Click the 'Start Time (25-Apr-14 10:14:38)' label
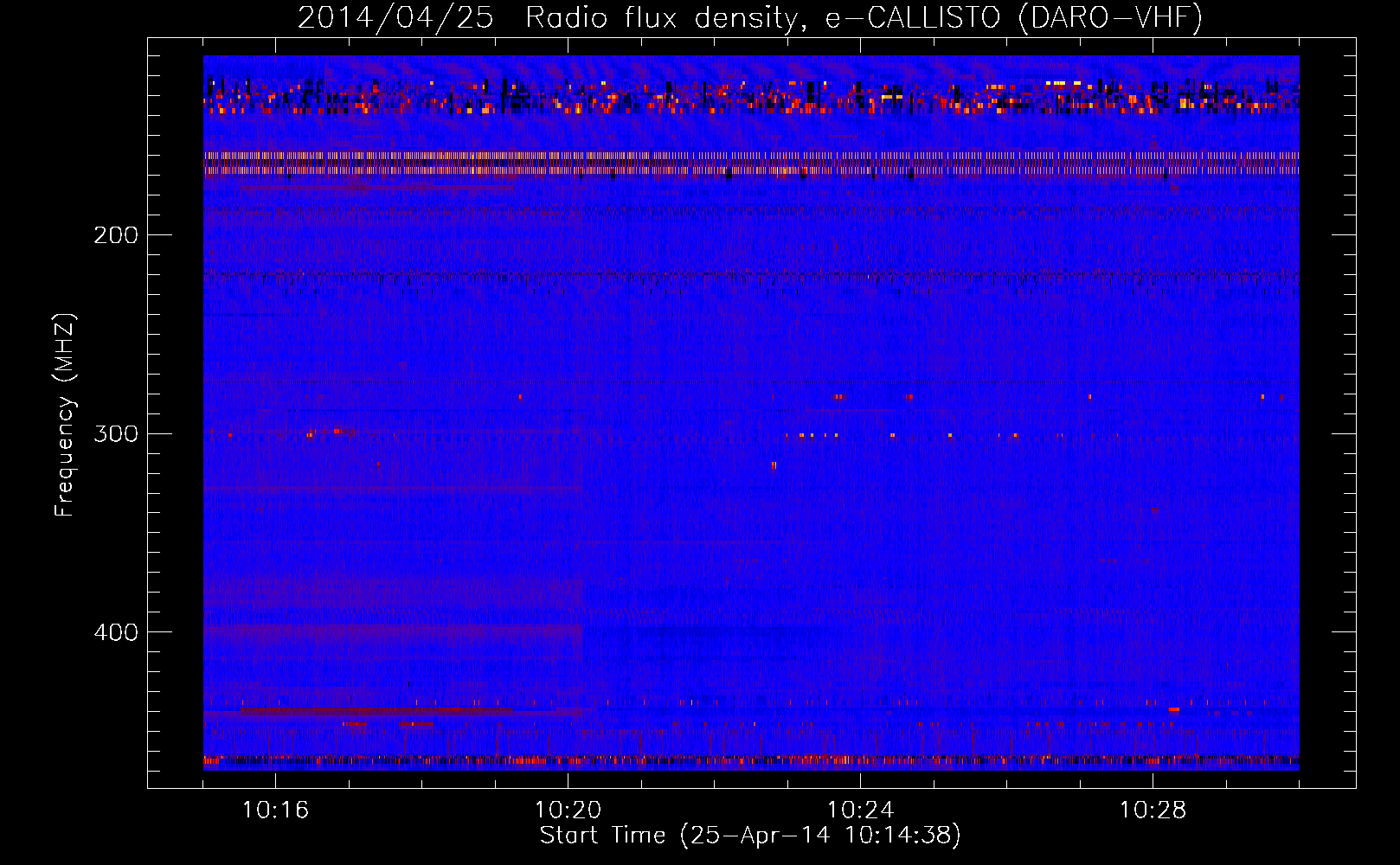1400x865 pixels. (x=750, y=836)
